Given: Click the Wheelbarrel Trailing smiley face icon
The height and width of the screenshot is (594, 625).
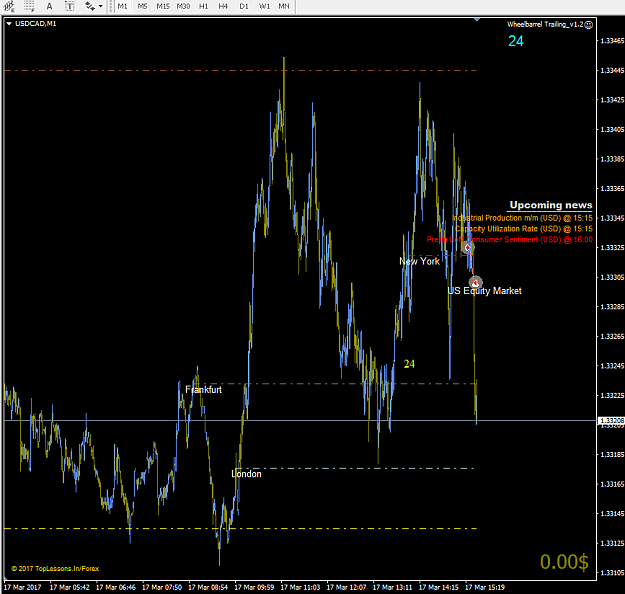Looking at the screenshot, I should tap(589, 25).
